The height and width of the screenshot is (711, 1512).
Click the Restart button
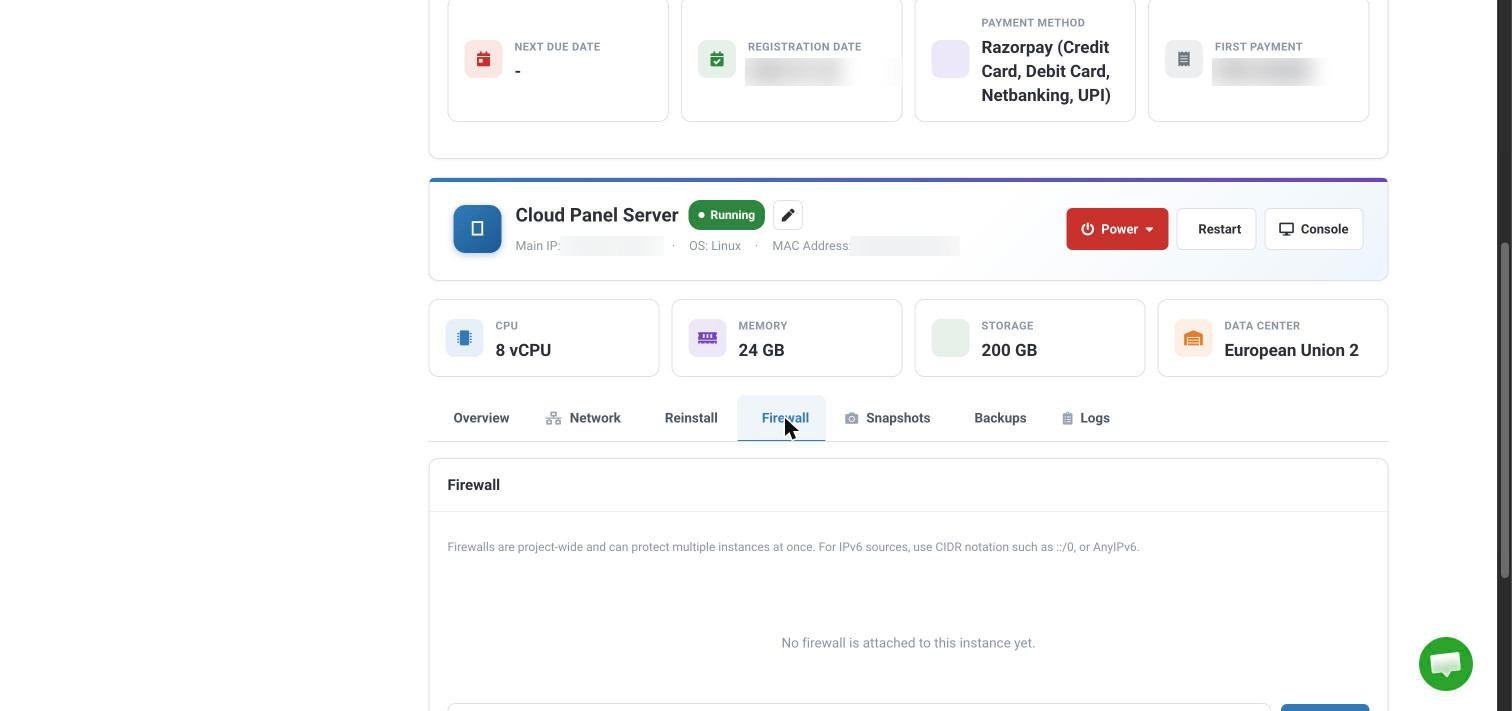coord(1216,229)
